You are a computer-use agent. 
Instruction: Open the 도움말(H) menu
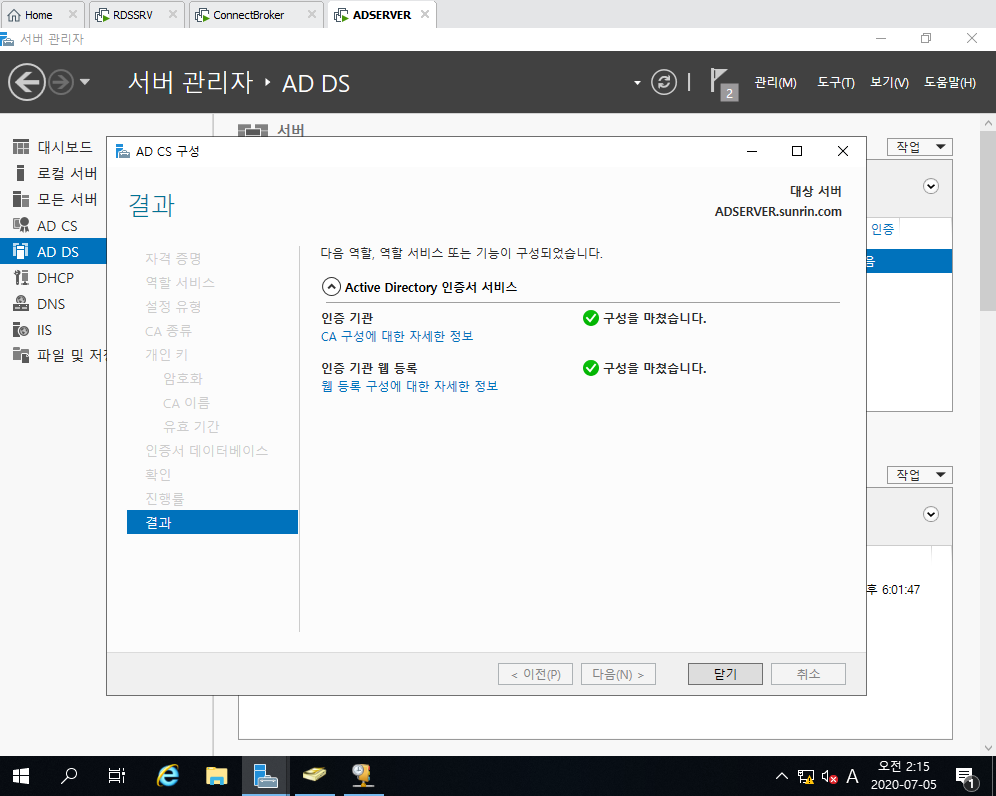(x=950, y=83)
